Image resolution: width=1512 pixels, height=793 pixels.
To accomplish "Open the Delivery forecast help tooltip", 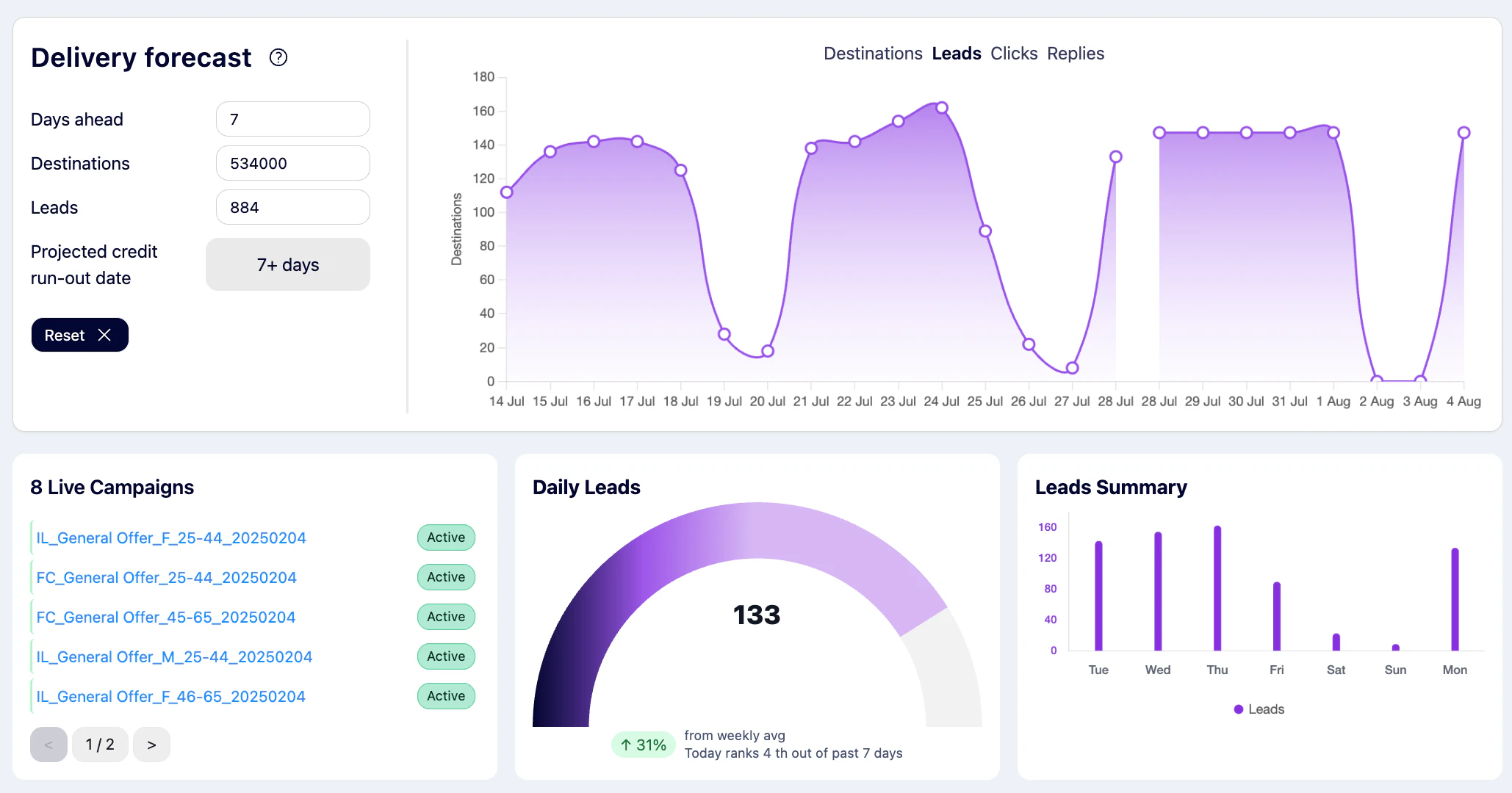I will click(x=278, y=57).
